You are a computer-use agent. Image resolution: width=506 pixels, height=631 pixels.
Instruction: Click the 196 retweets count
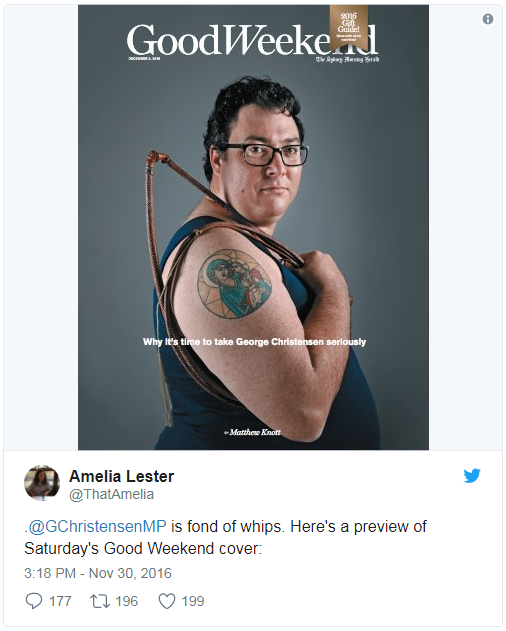tap(126, 601)
